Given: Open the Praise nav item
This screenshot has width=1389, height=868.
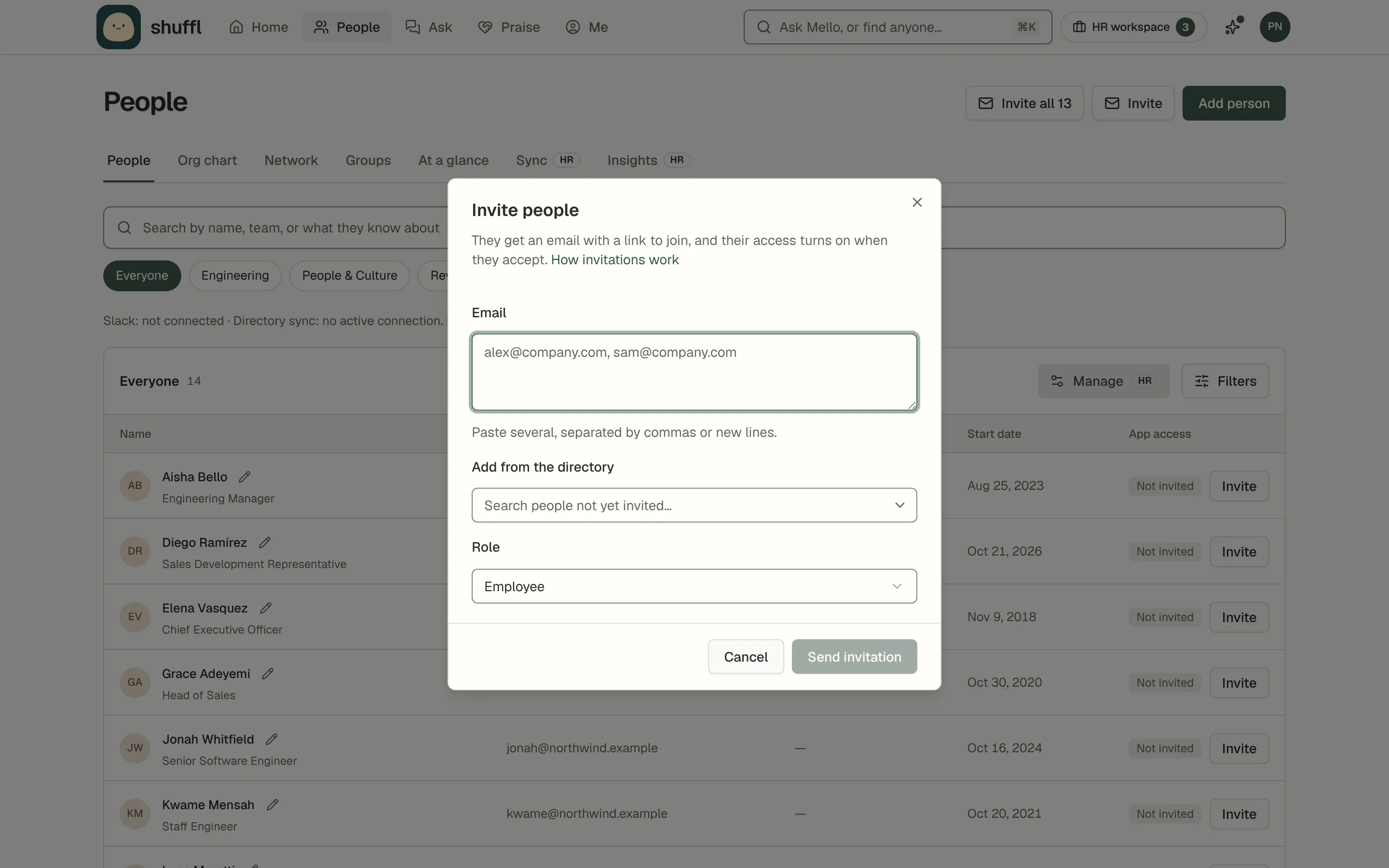Looking at the screenshot, I should [509, 27].
